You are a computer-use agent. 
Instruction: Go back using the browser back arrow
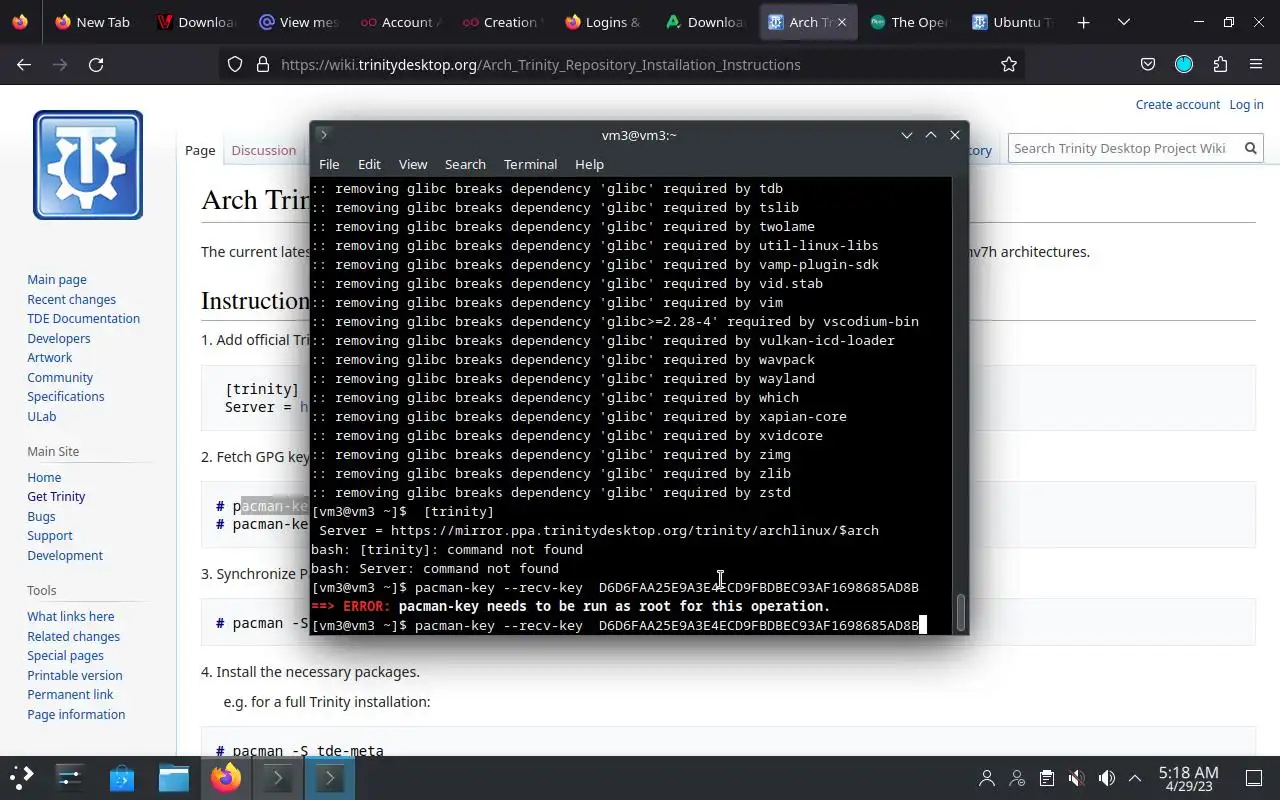(x=24, y=64)
